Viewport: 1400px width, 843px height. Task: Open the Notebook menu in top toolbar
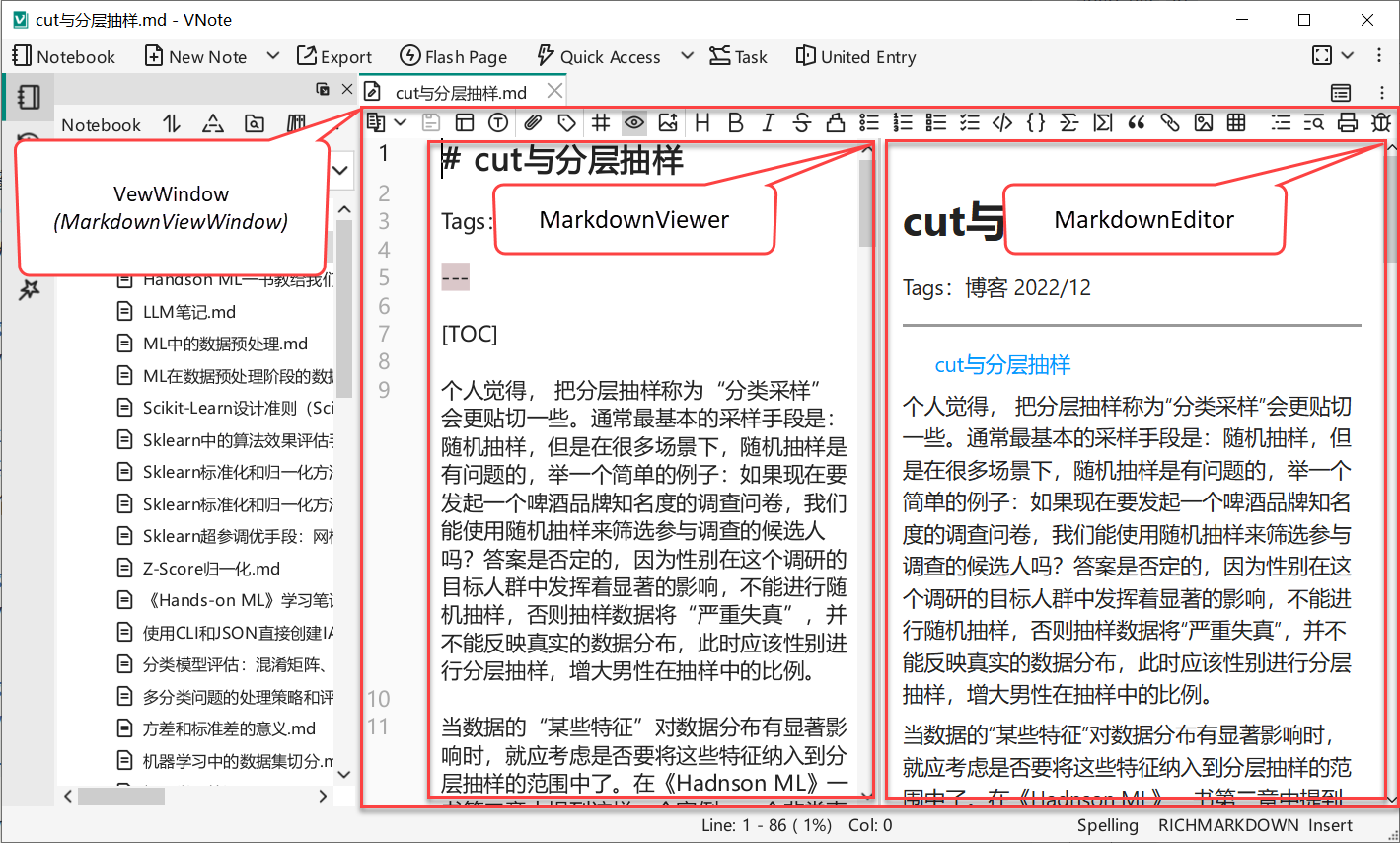(64, 56)
